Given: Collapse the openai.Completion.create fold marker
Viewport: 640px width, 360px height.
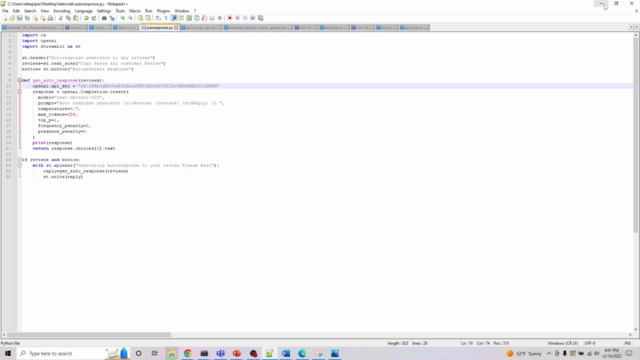Looking at the screenshot, I should coord(20,92).
